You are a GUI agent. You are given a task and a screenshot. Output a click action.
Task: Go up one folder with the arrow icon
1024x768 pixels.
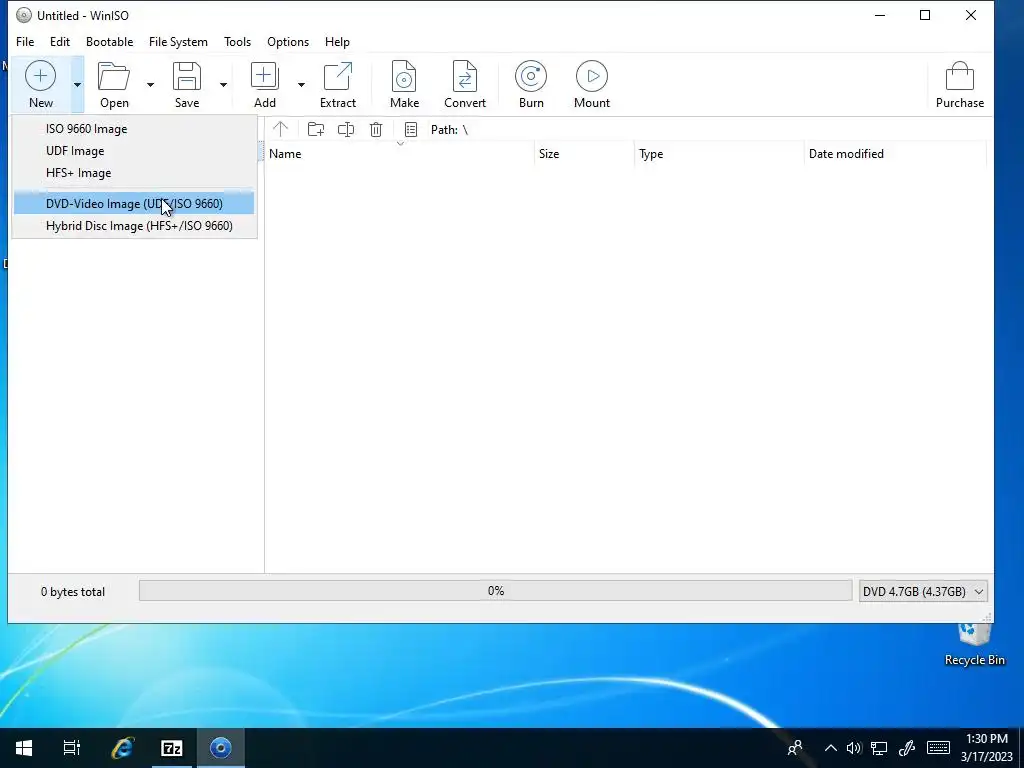click(280, 129)
